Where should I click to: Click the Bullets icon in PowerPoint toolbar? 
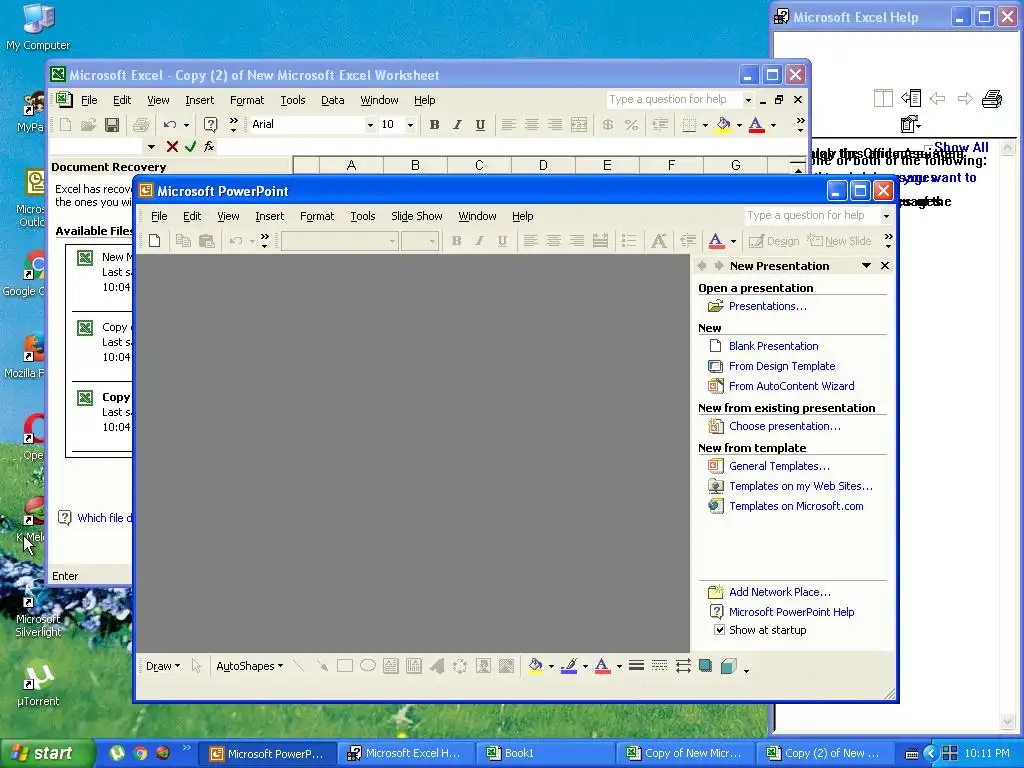coord(629,241)
